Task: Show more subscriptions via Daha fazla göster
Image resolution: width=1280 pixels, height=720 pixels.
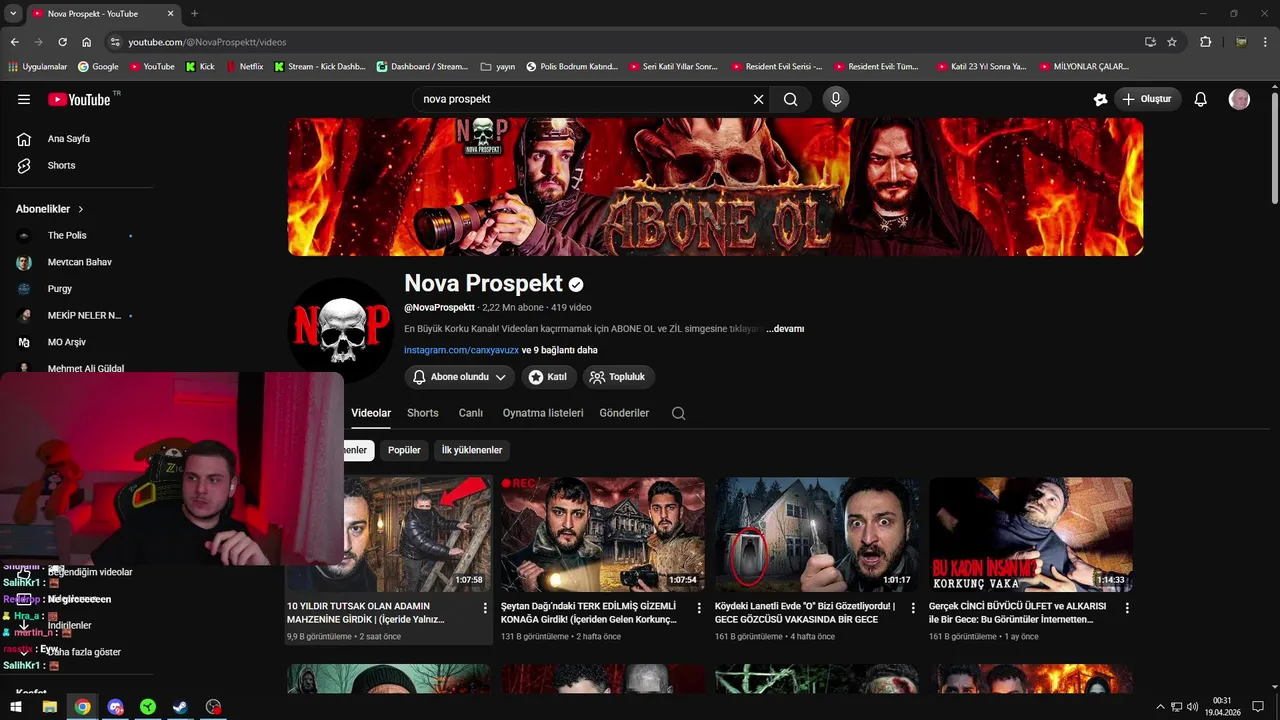Action: pyautogui.click(x=84, y=652)
